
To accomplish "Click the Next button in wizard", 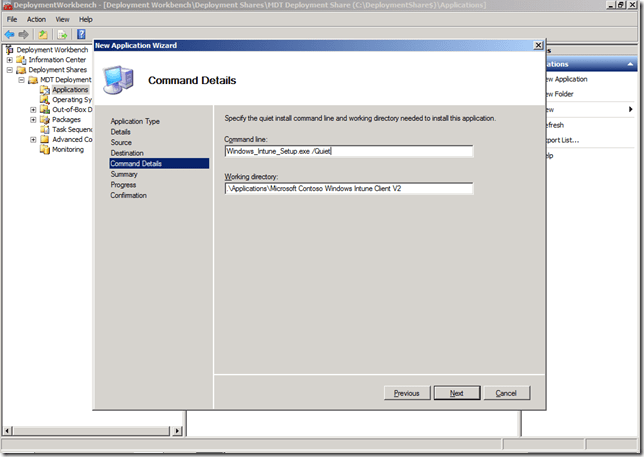I will tap(456, 393).
